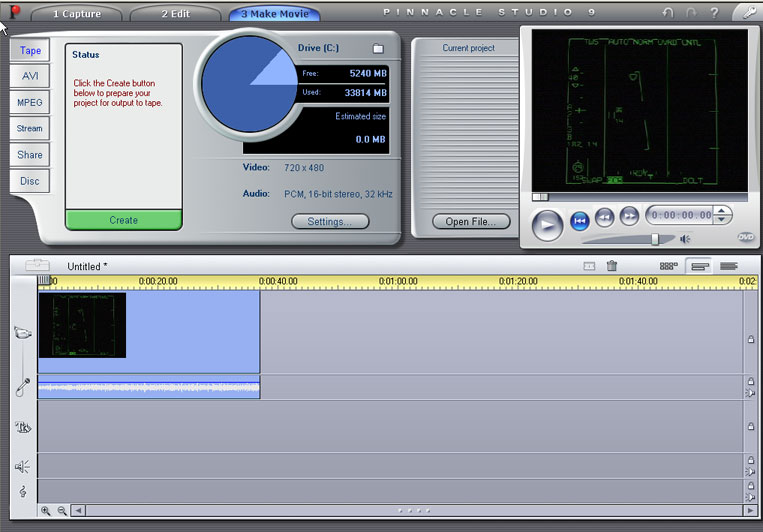Select the video clip thumbnail on timeline
This screenshot has height=532, width=763.
[82, 325]
